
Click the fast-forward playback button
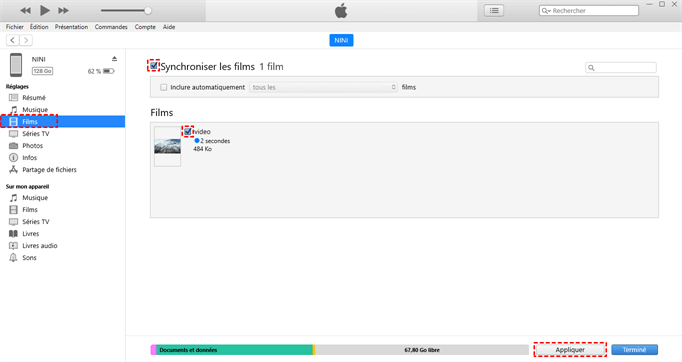[64, 10]
